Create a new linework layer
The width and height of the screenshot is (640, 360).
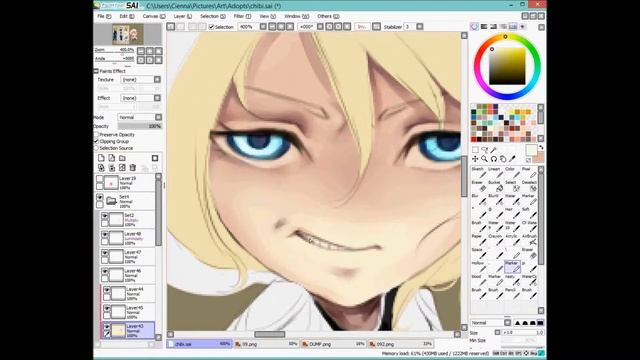point(111,158)
